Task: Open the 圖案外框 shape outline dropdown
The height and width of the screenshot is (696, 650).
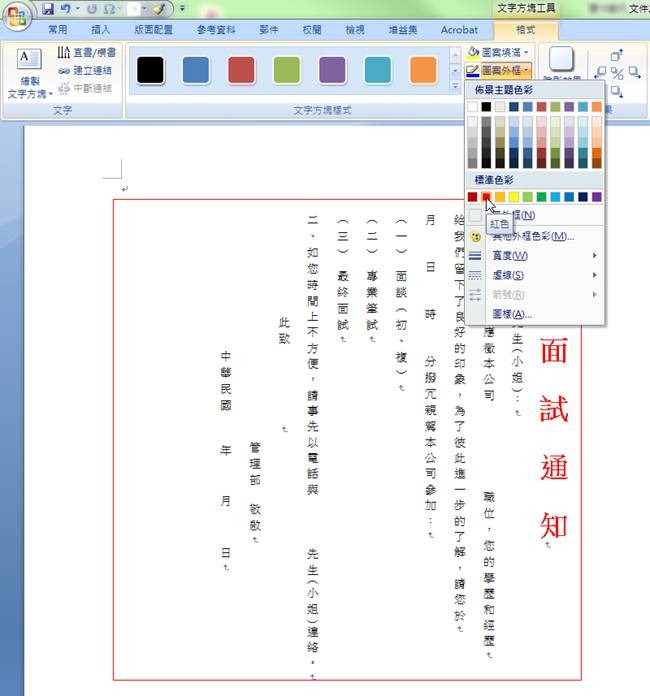Action: [x=526, y=70]
